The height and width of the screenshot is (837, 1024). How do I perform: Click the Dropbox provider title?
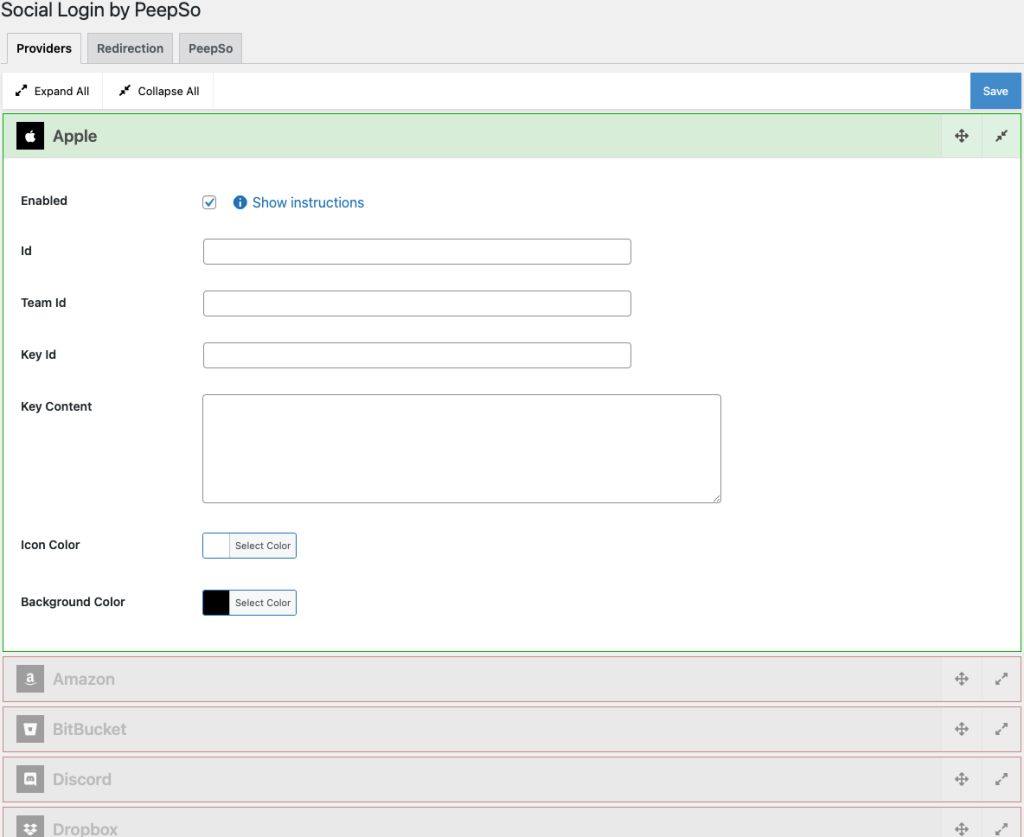coord(86,829)
